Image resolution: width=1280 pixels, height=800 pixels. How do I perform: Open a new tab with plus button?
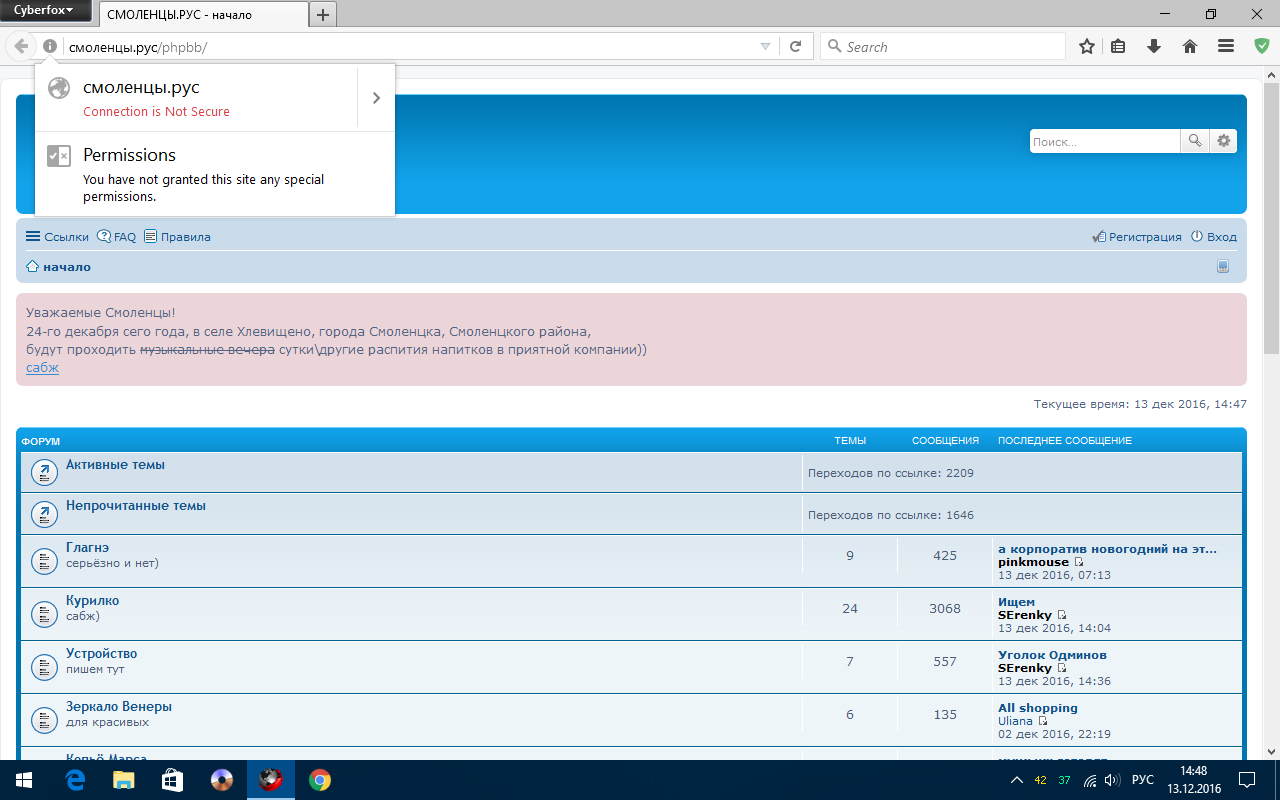(x=323, y=15)
